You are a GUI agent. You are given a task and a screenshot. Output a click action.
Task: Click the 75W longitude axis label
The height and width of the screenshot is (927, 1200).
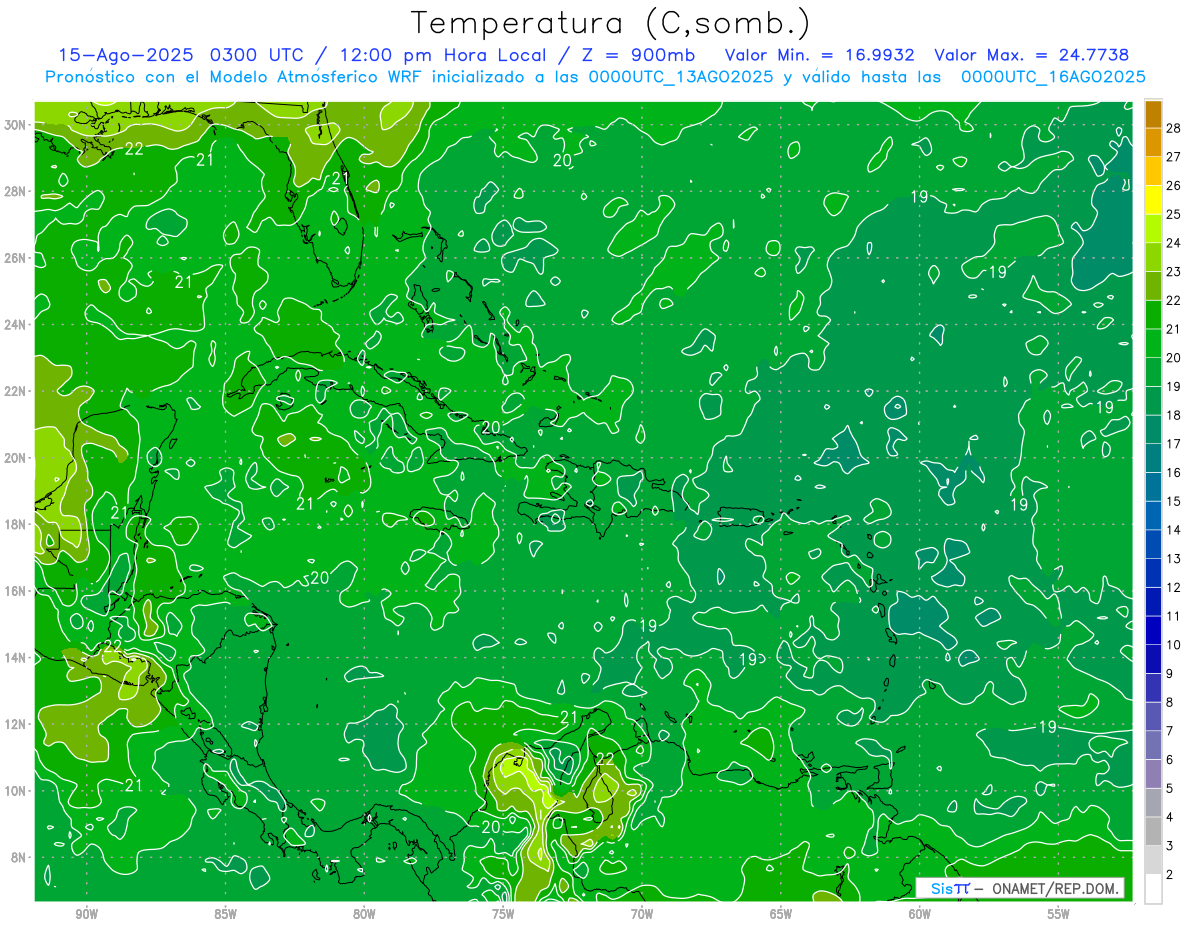[x=503, y=915]
